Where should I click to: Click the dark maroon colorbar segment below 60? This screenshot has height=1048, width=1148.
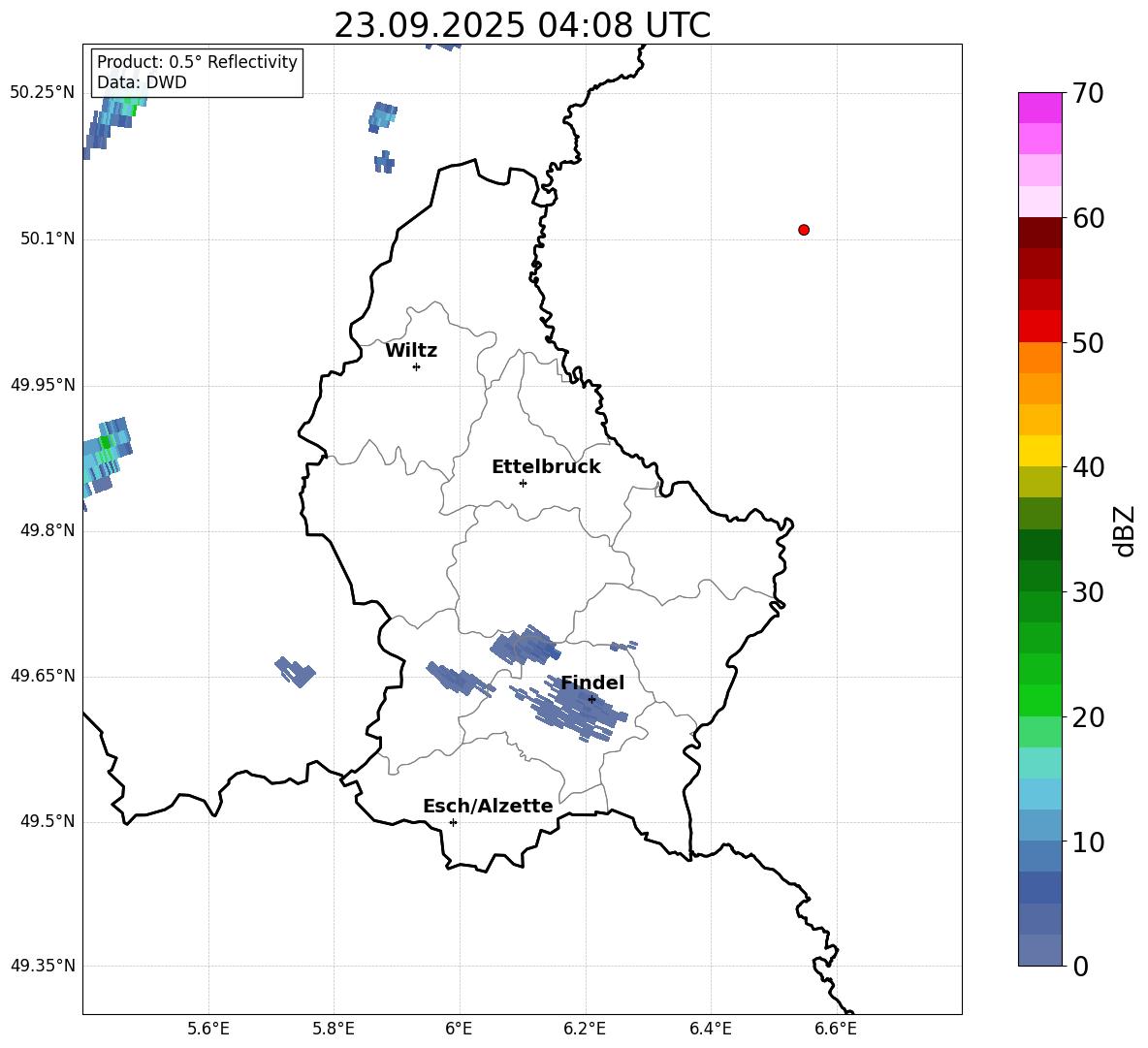tap(1039, 233)
